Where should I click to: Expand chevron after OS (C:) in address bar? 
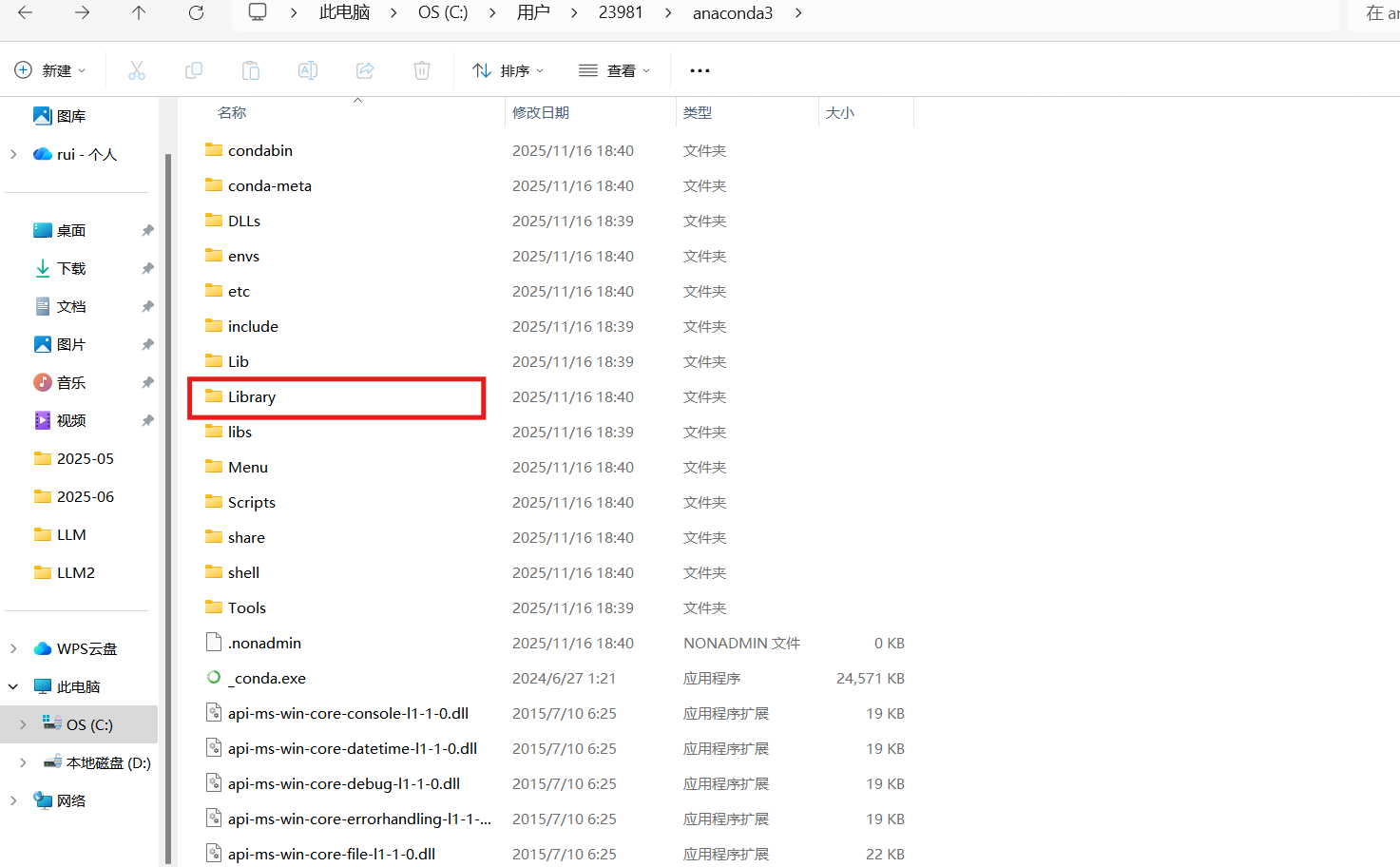click(x=492, y=12)
